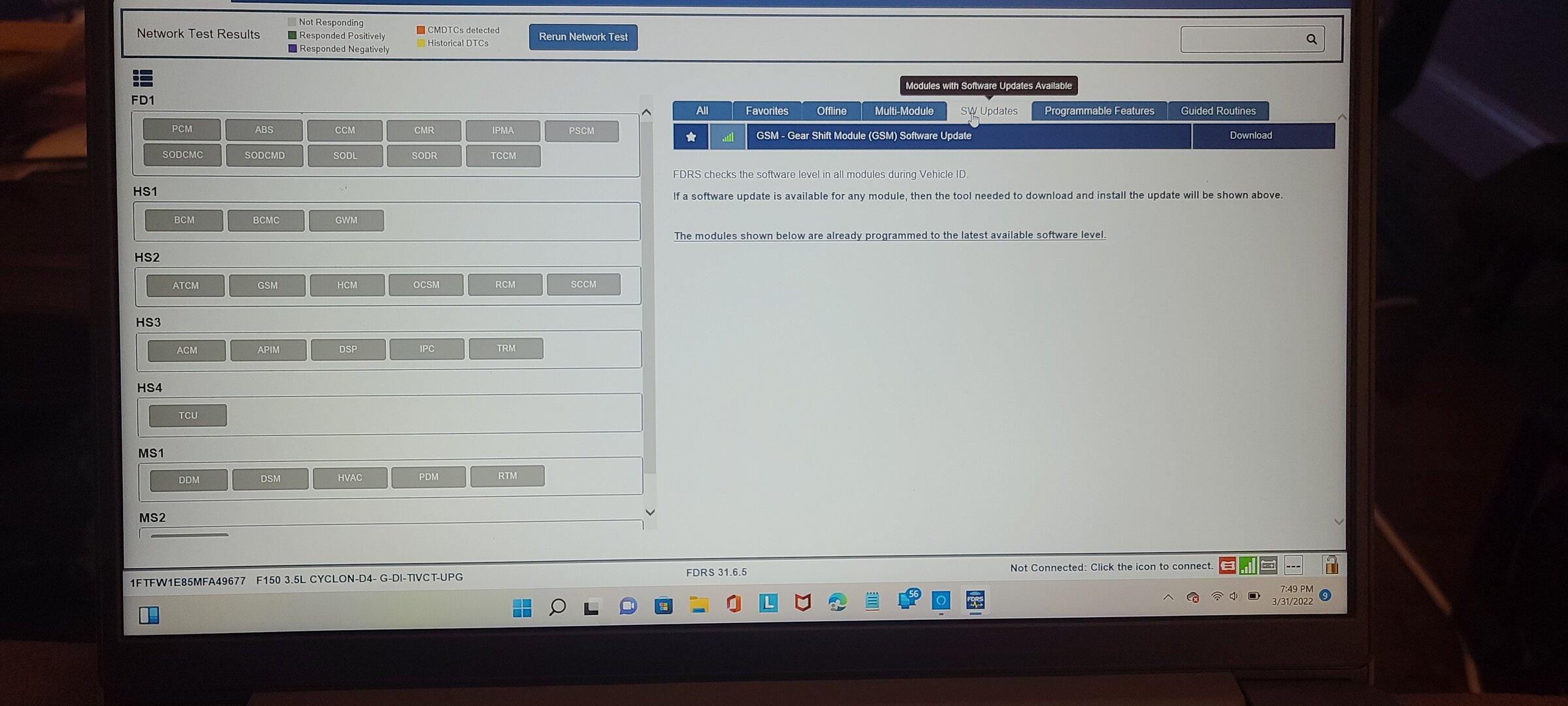This screenshot has width=1568, height=706.
Task: Select the SW Updates tab
Action: click(x=988, y=110)
